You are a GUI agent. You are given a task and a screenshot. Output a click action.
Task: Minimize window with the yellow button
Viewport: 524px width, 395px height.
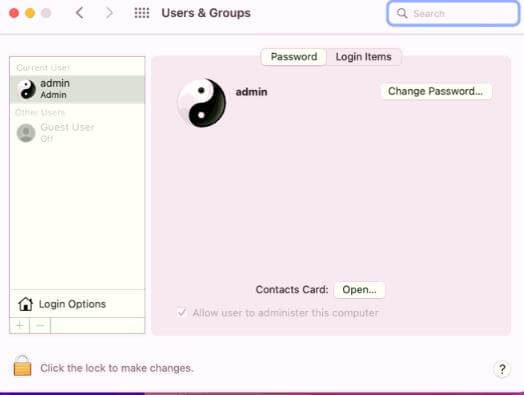click(30, 13)
